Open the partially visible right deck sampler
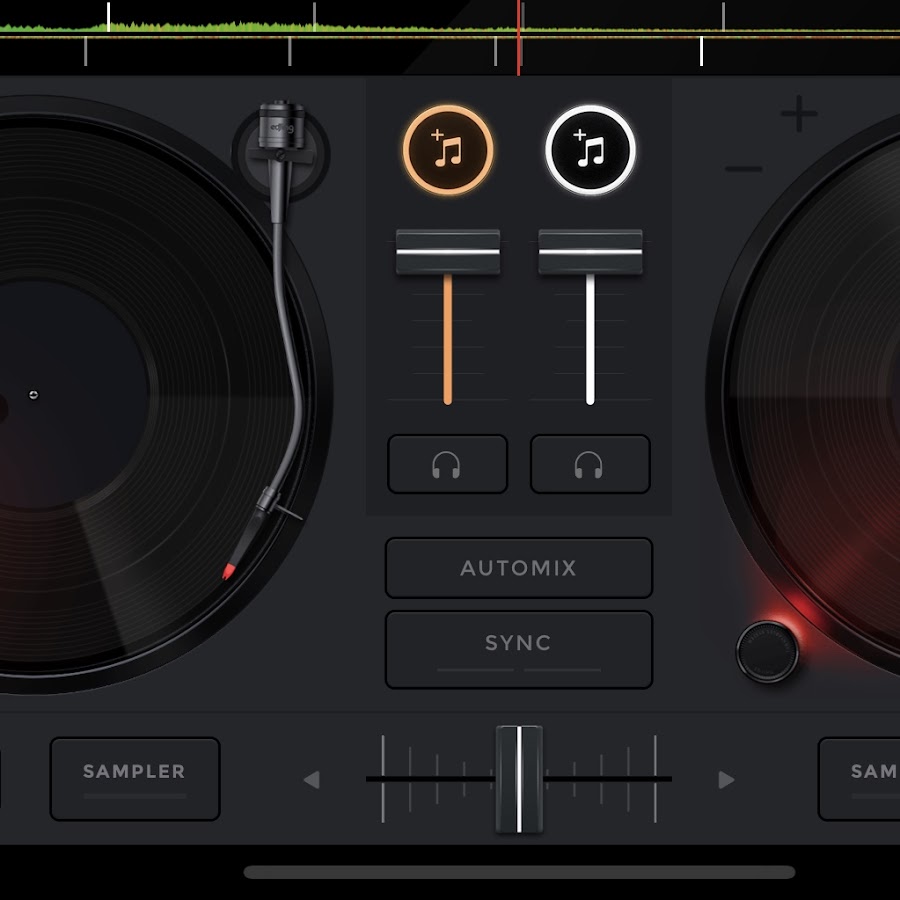Image resolution: width=900 pixels, height=900 pixels. point(859,779)
